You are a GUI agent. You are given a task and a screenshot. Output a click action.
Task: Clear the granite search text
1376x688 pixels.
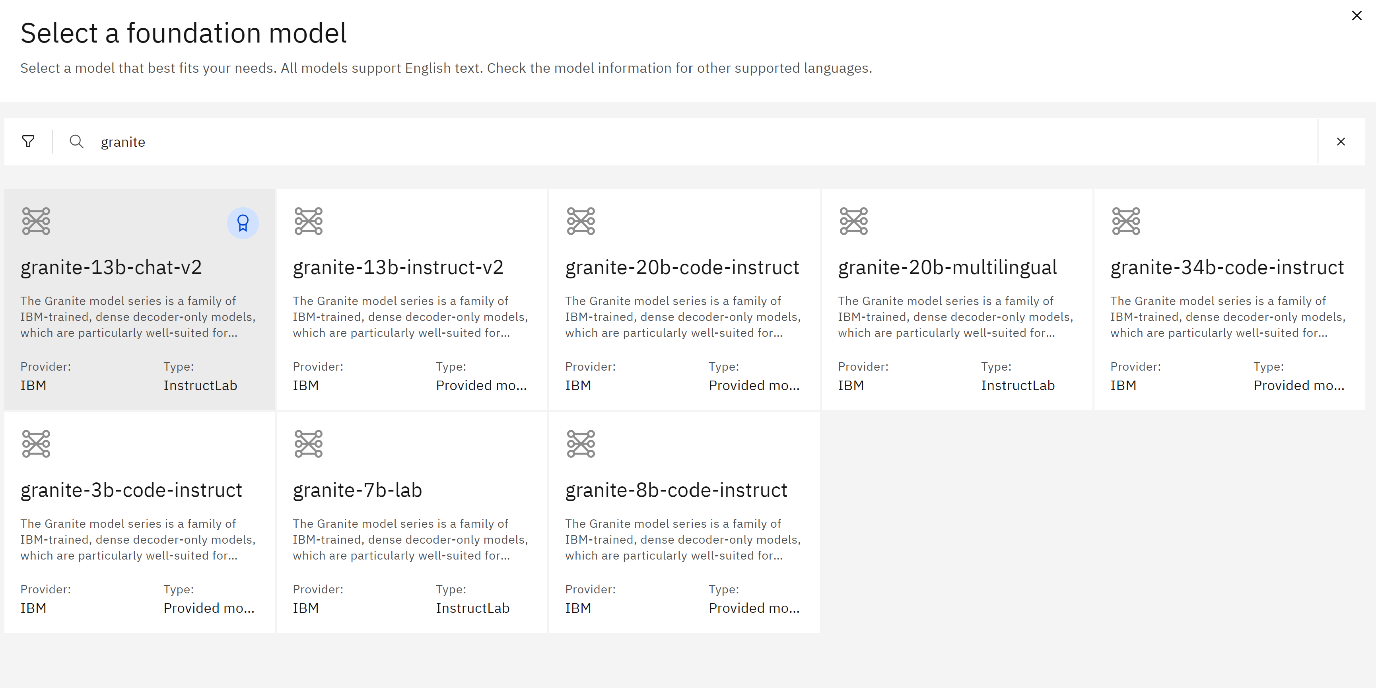[x=1341, y=142]
